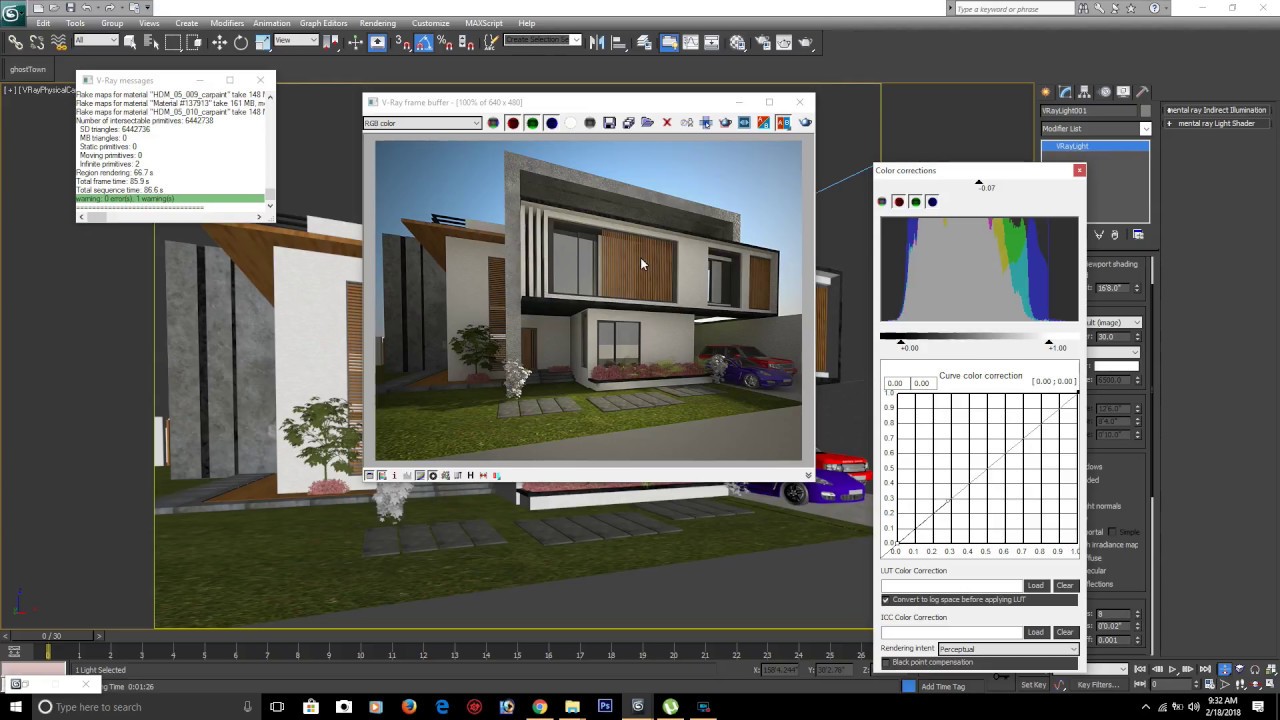Open the MAXScript menu

pos(484,23)
